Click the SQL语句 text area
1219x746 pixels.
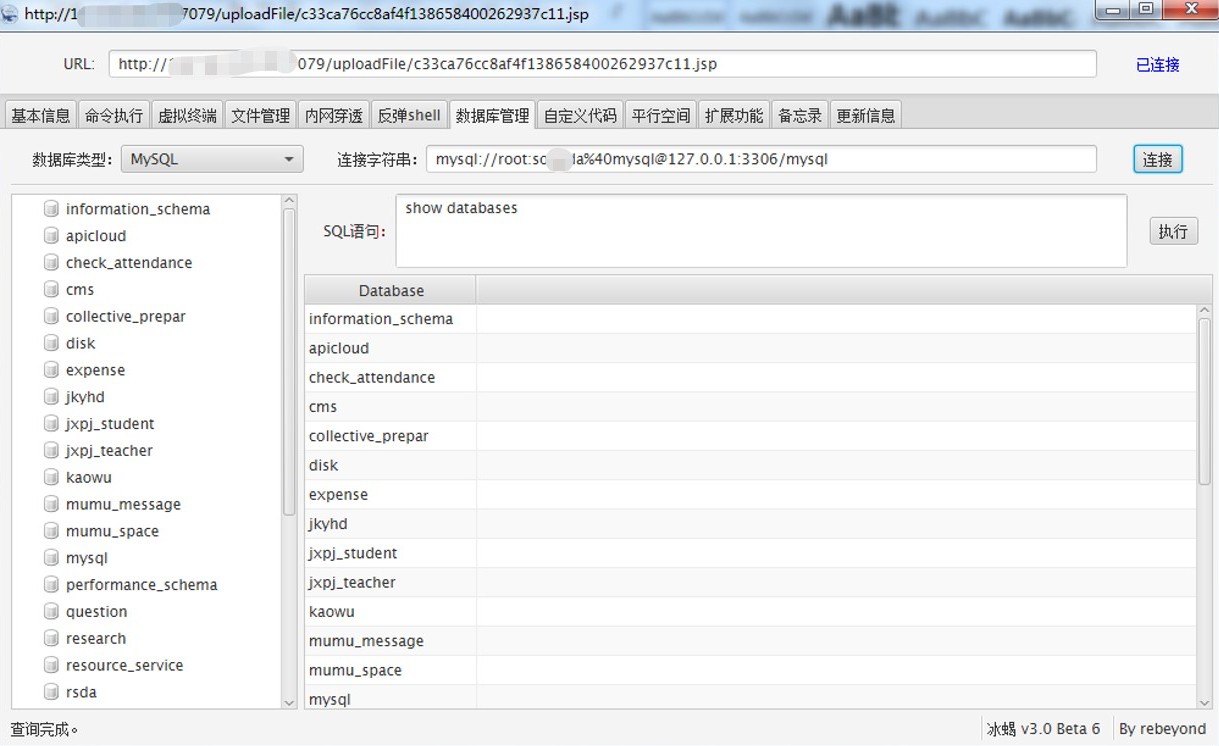(760, 232)
